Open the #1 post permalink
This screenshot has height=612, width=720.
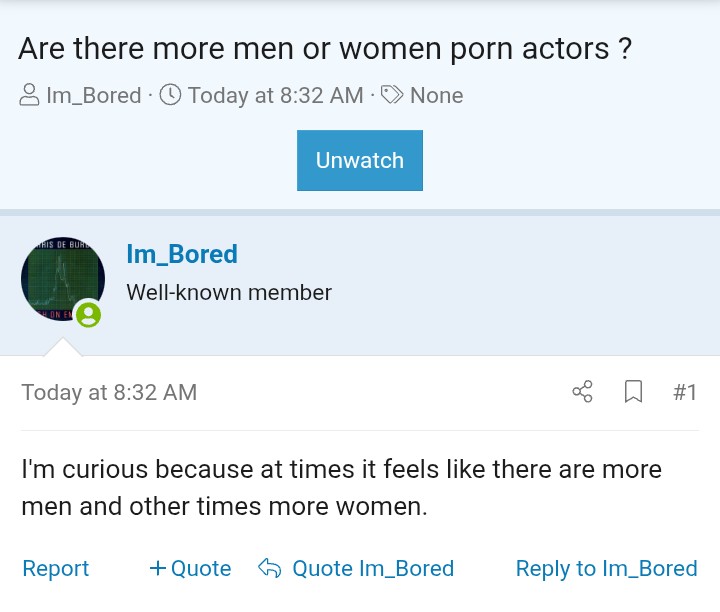point(684,392)
